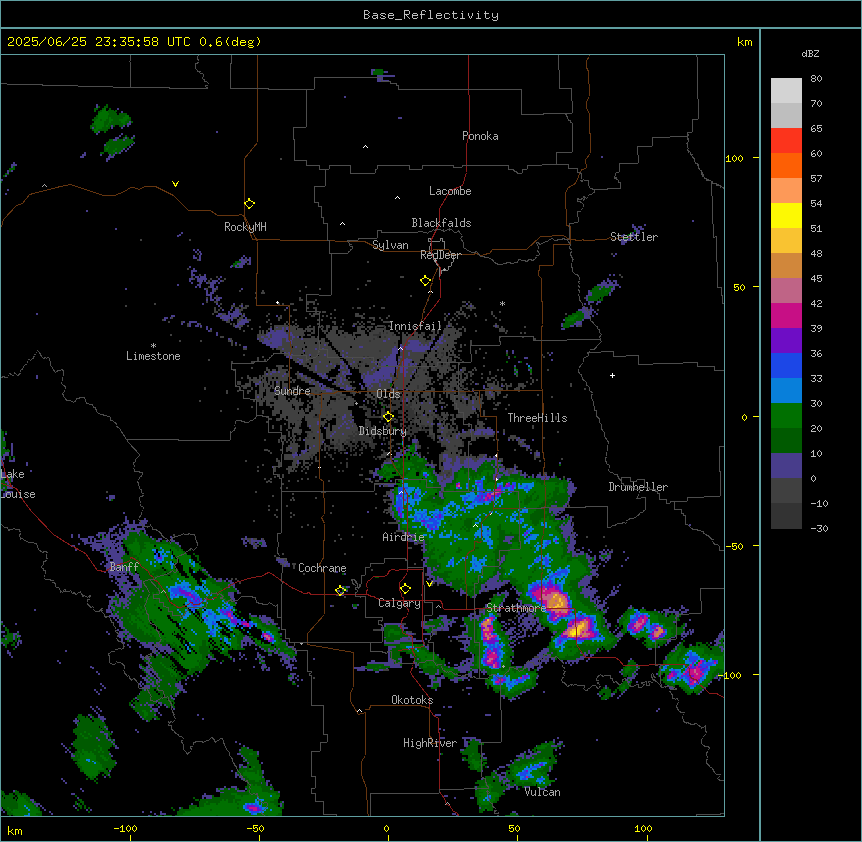Click the Cochrane city label
862x842 pixels.
[x=322, y=568]
